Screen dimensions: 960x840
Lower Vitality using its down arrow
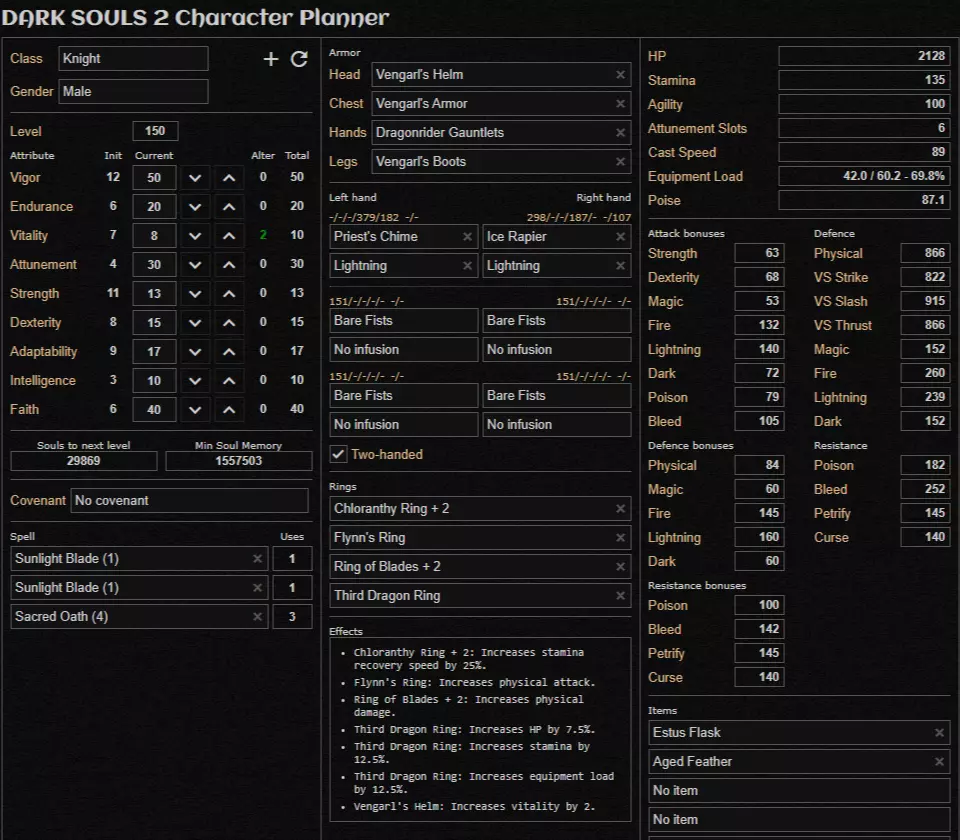tap(195, 236)
